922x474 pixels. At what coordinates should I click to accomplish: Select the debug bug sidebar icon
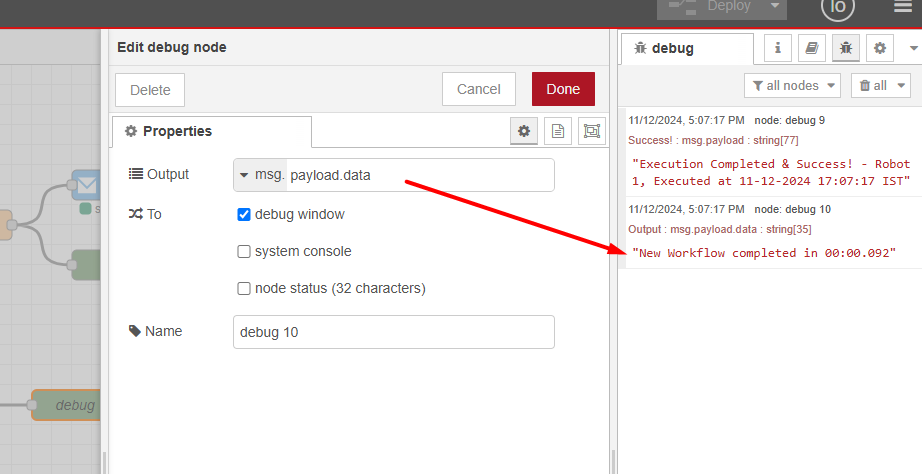pos(846,48)
